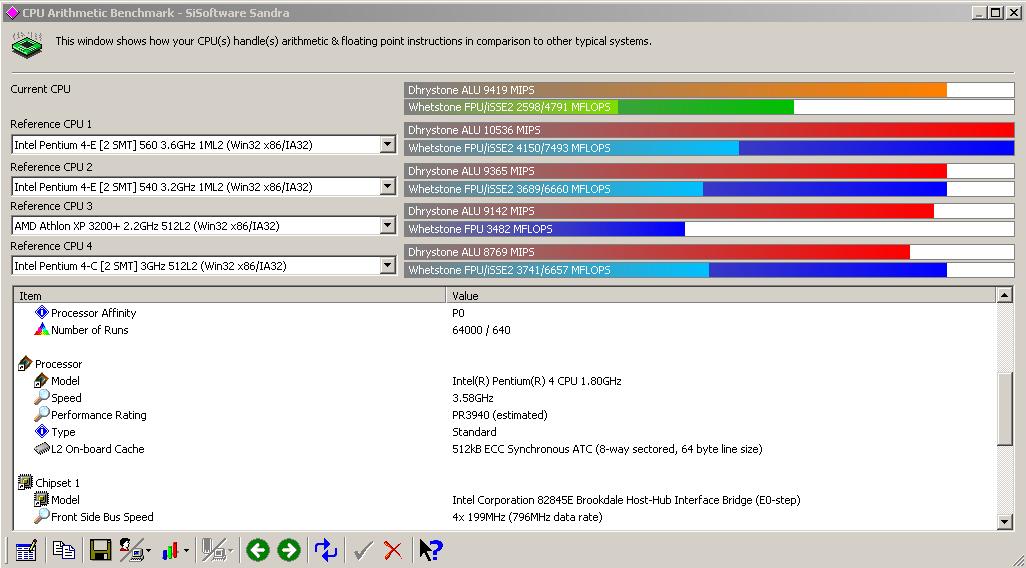Image resolution: width=1026 pixels, height=568 pixels.
Task: Select Pentium 4-E 560 3.6GHz combo box text
Action: pos(163,145)
